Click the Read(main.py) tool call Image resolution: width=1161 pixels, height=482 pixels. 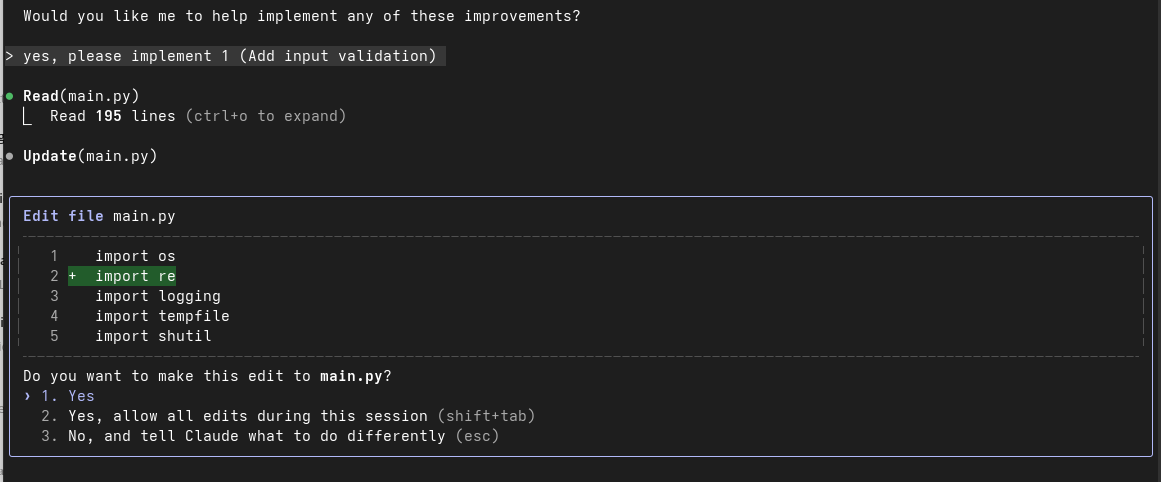(81, 96)
